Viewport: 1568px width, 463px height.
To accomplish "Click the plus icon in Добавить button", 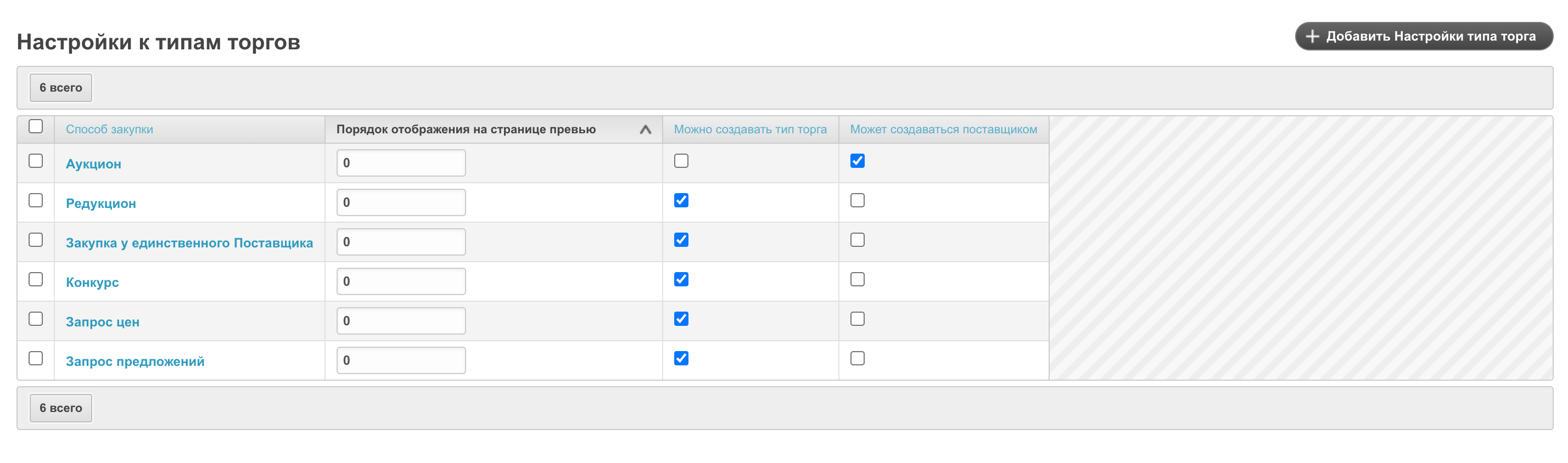I will click(x=1312, y=37).
